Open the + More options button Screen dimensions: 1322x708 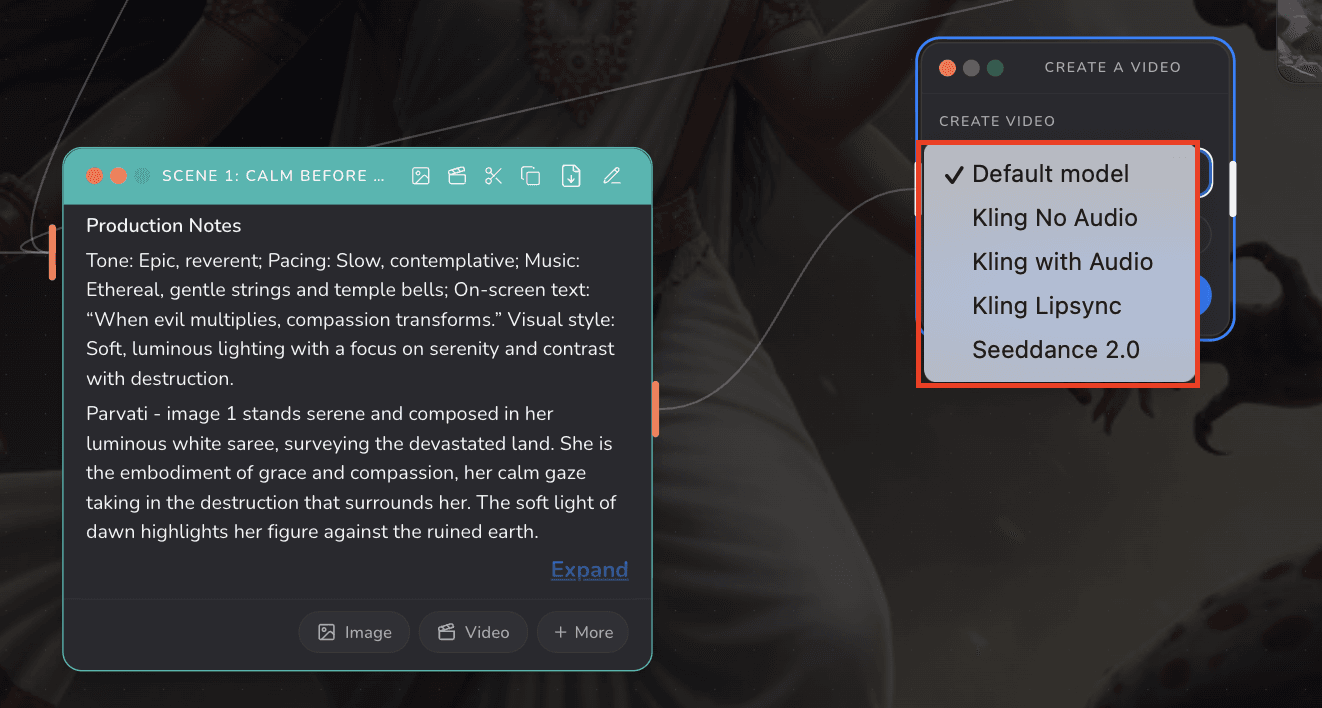(x=583, y=632)
